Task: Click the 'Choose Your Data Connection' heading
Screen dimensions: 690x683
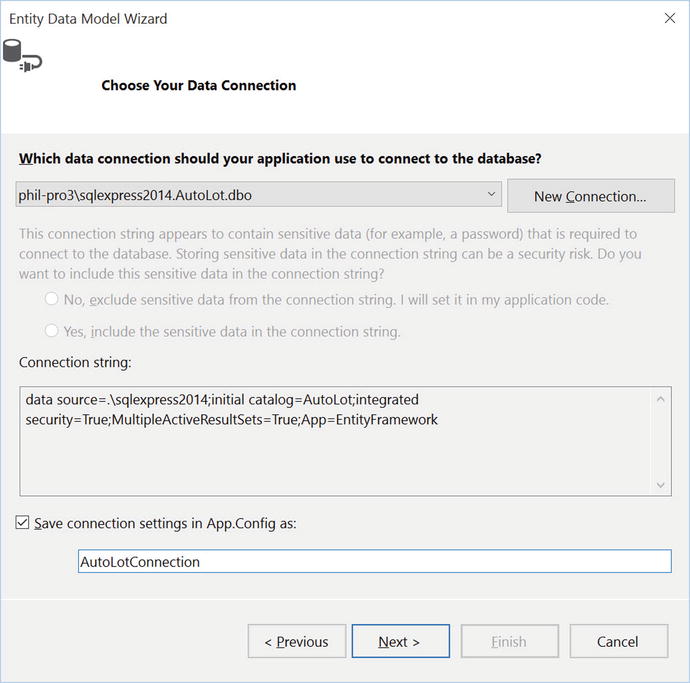Action: 198,86
